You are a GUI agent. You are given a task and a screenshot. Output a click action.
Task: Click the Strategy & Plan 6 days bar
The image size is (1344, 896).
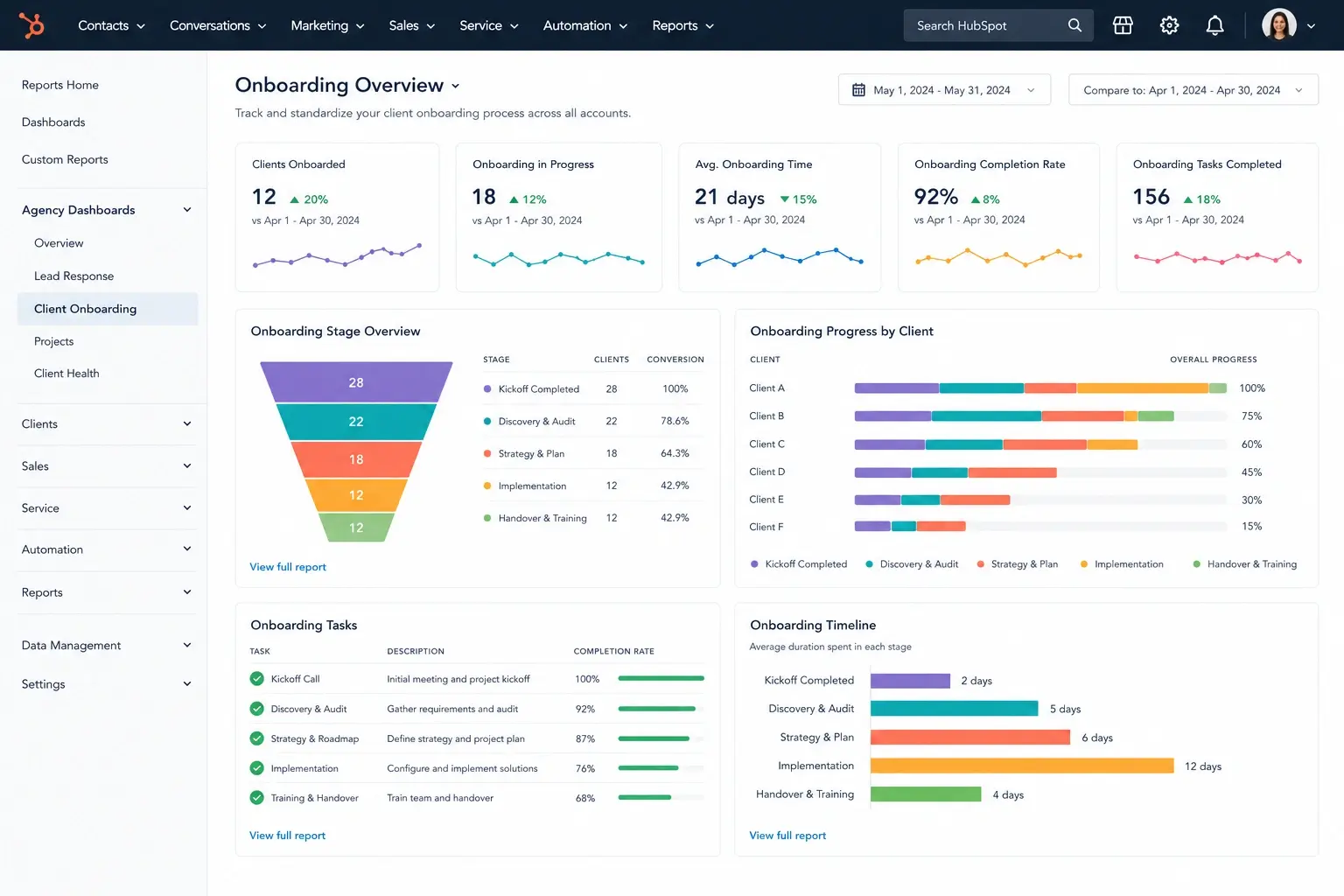pos(970,737)
